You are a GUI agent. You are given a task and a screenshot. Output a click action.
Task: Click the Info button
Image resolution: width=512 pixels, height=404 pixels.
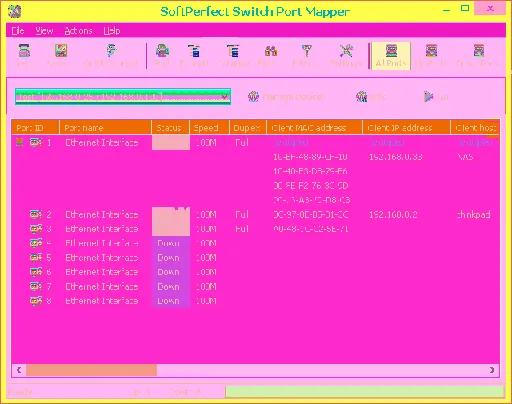(x=371, y=97)
